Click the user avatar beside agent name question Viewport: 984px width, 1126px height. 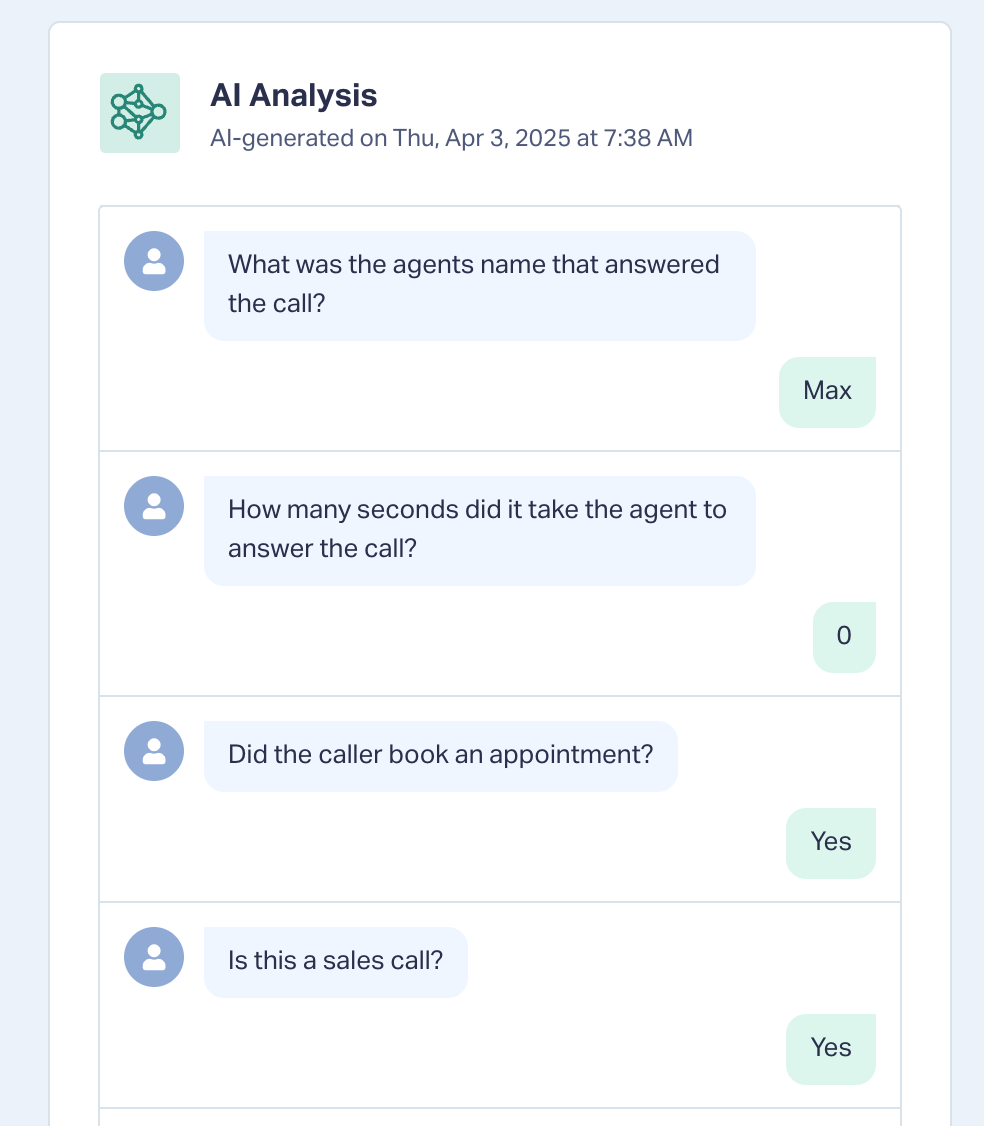(154, 261)
